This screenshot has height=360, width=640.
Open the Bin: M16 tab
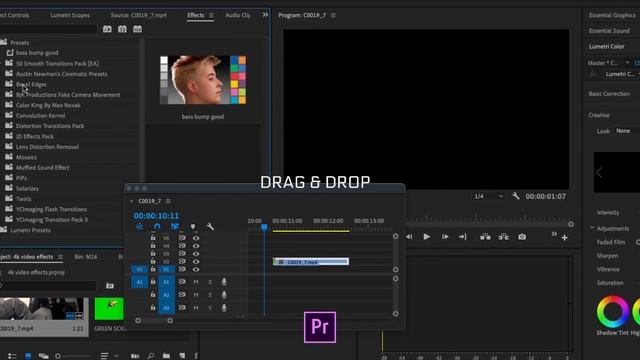click(x=86, y=257)
